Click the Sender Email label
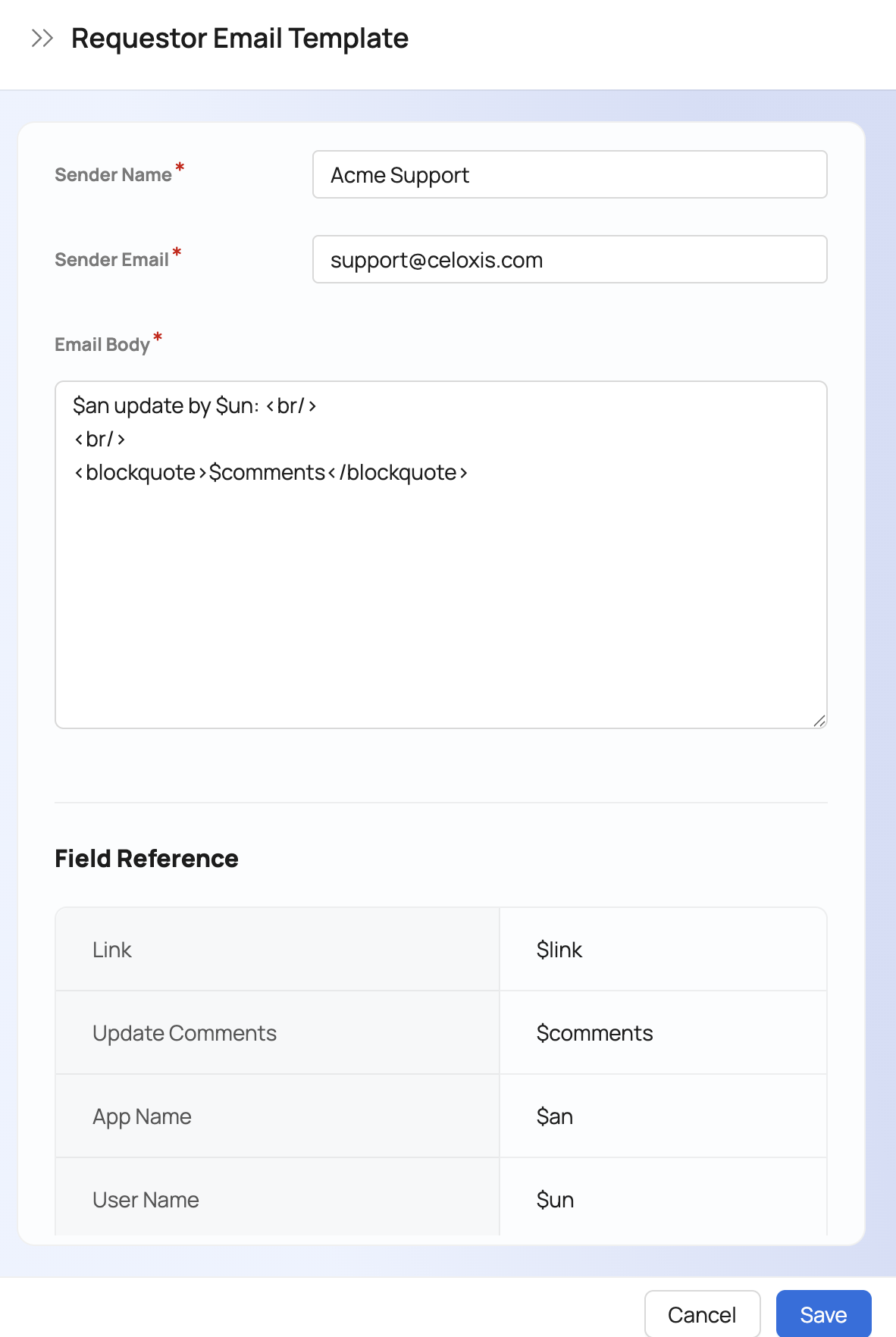 click(111, 260)
